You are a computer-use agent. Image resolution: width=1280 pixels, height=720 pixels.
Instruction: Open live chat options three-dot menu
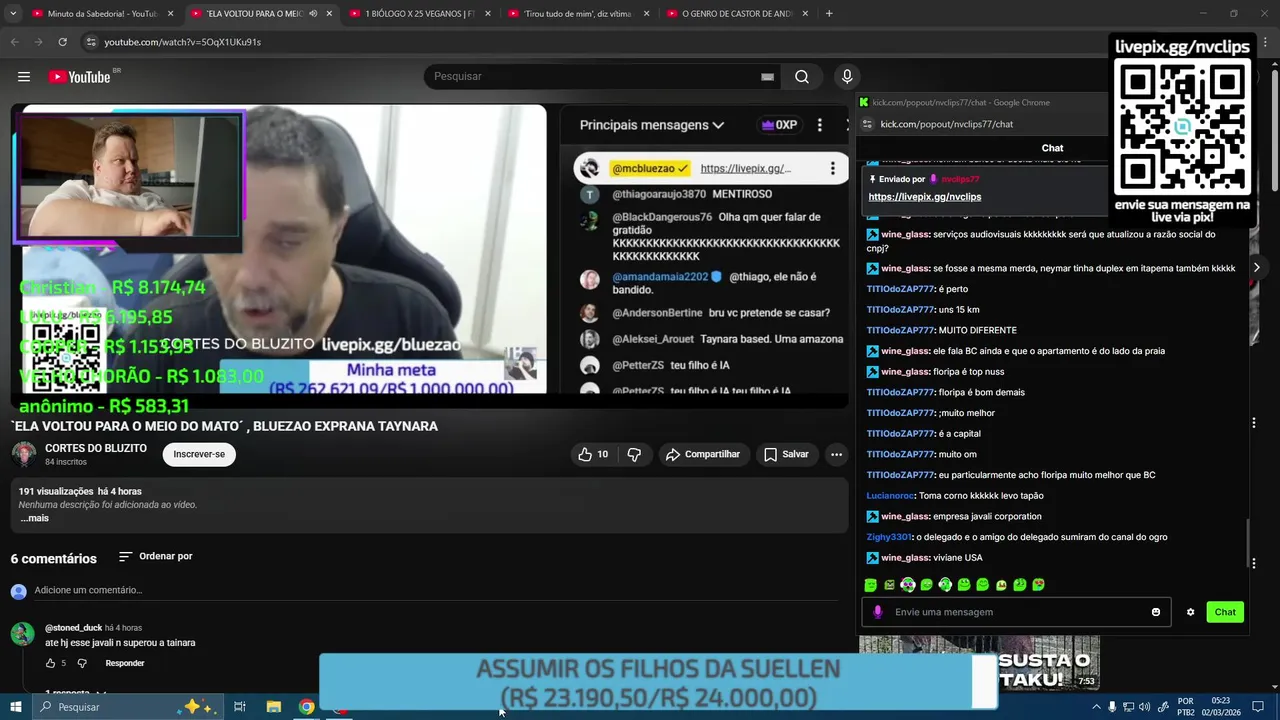(819, 125)
